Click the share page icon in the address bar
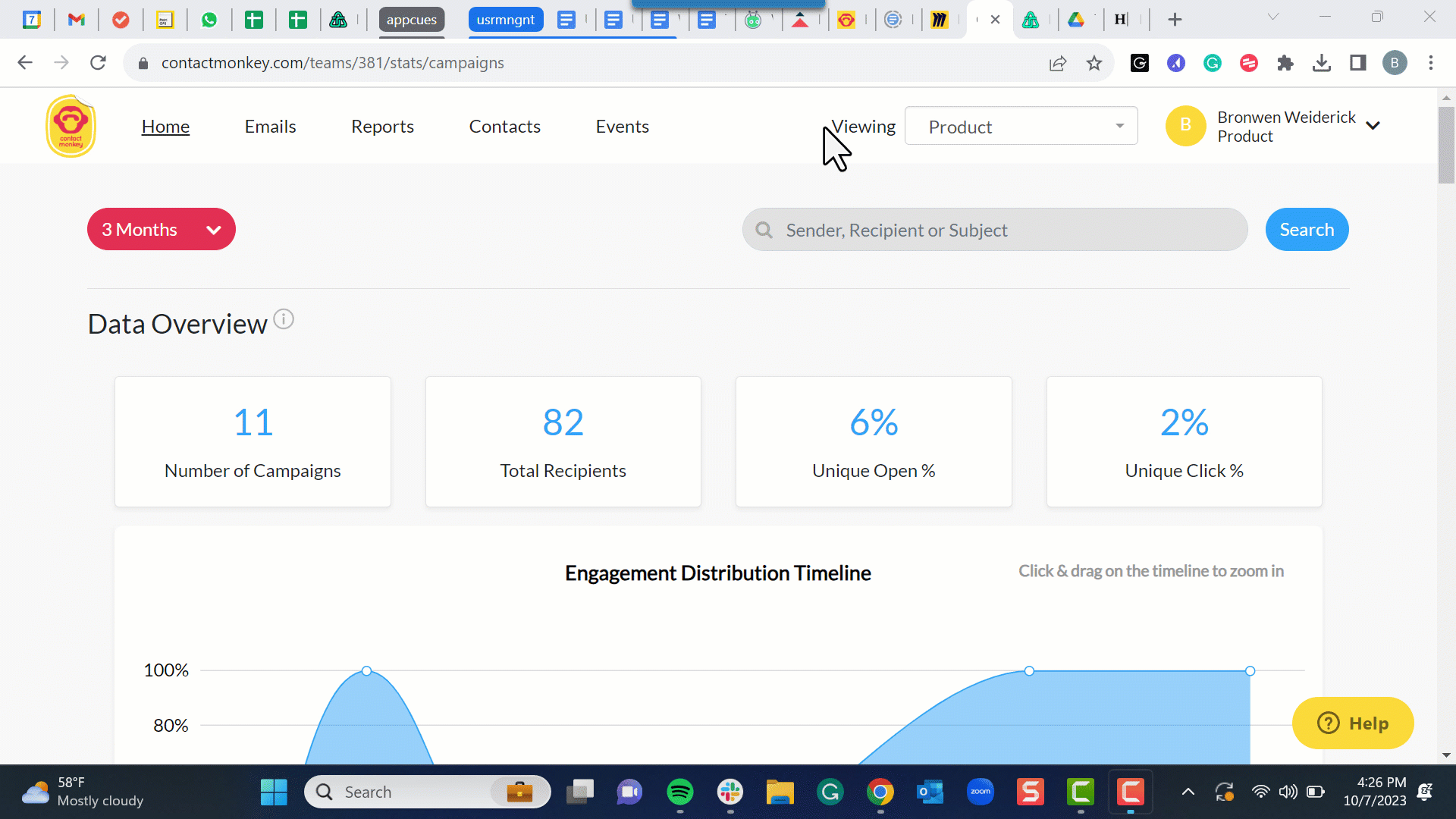Viewport: 1456px width, 819px height. (x=1058, y=63)
